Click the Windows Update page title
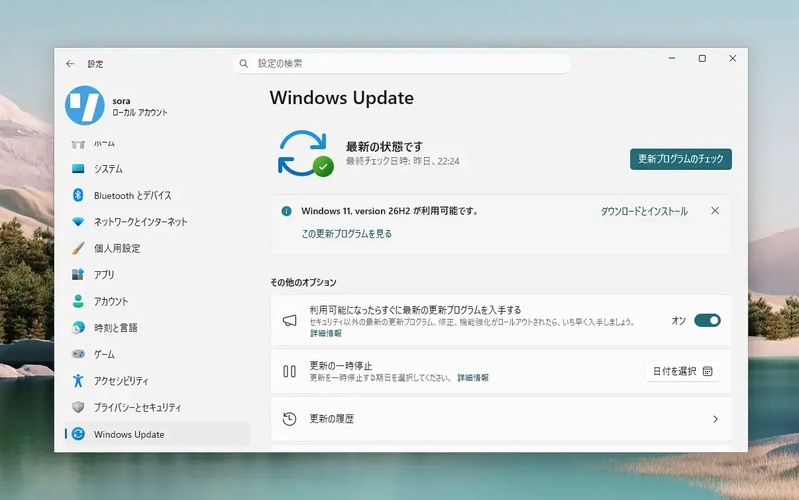Image resolution: width=799 pixels, height=500 pixels. click(x=341, y=98)
